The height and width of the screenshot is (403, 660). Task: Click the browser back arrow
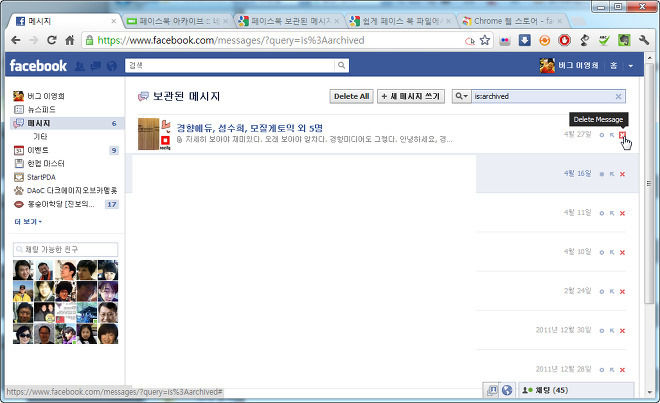[16, 40]
